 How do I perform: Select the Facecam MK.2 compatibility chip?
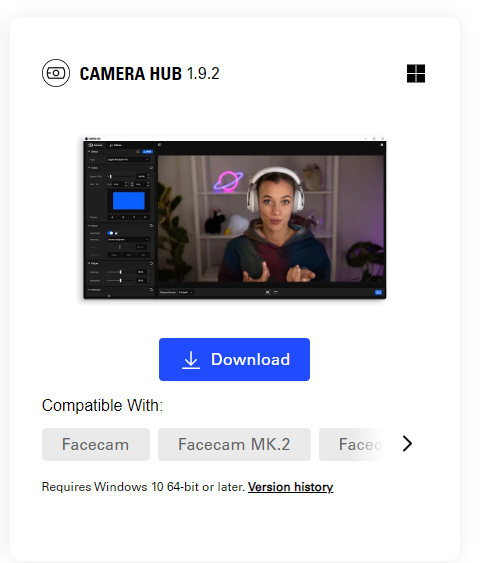click(x=234, y=444)
